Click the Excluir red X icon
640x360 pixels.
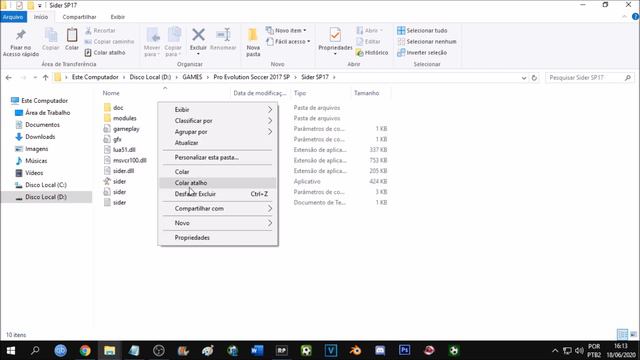(198, 35)
